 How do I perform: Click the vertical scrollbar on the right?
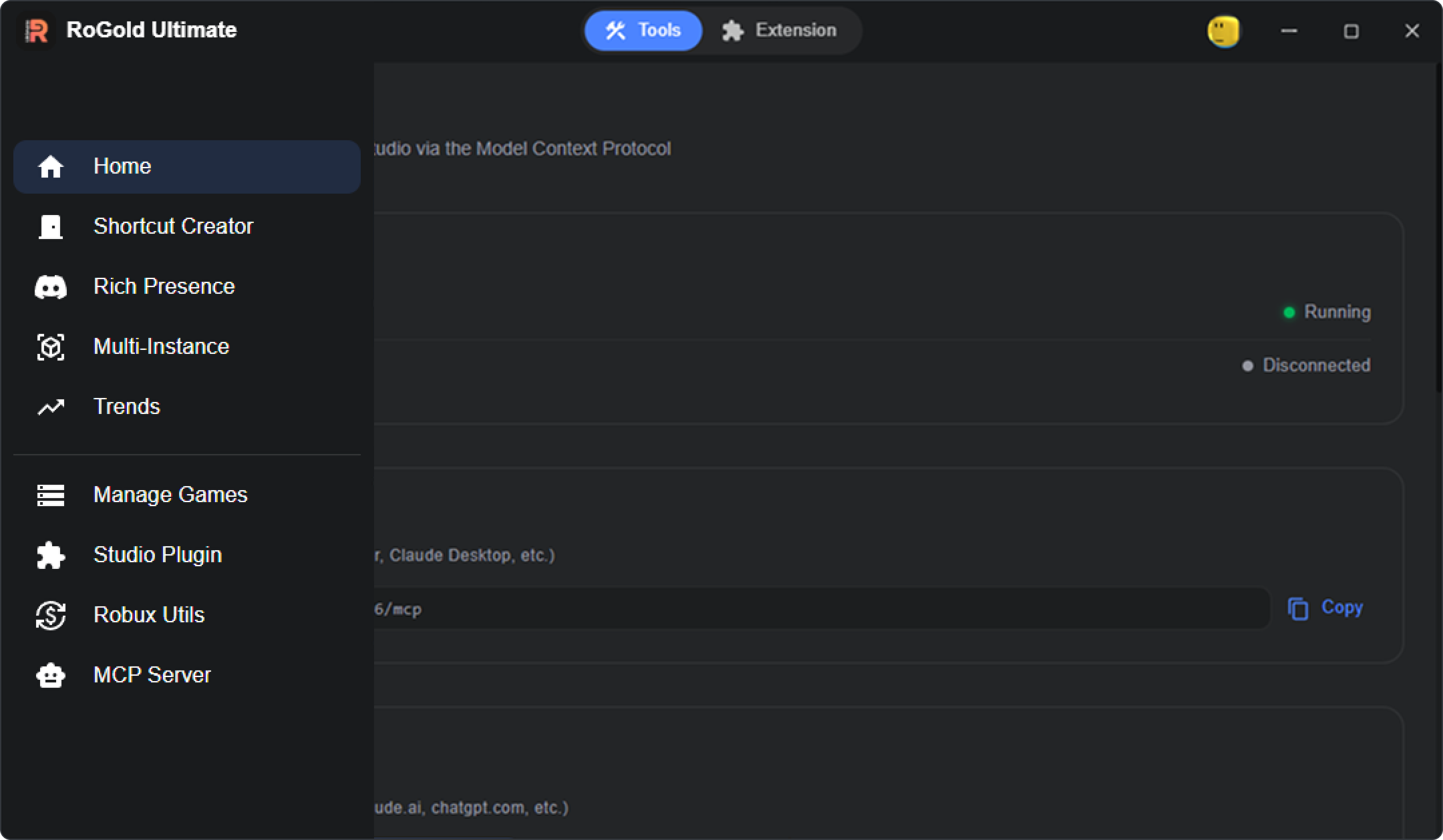coord(1439,227)
